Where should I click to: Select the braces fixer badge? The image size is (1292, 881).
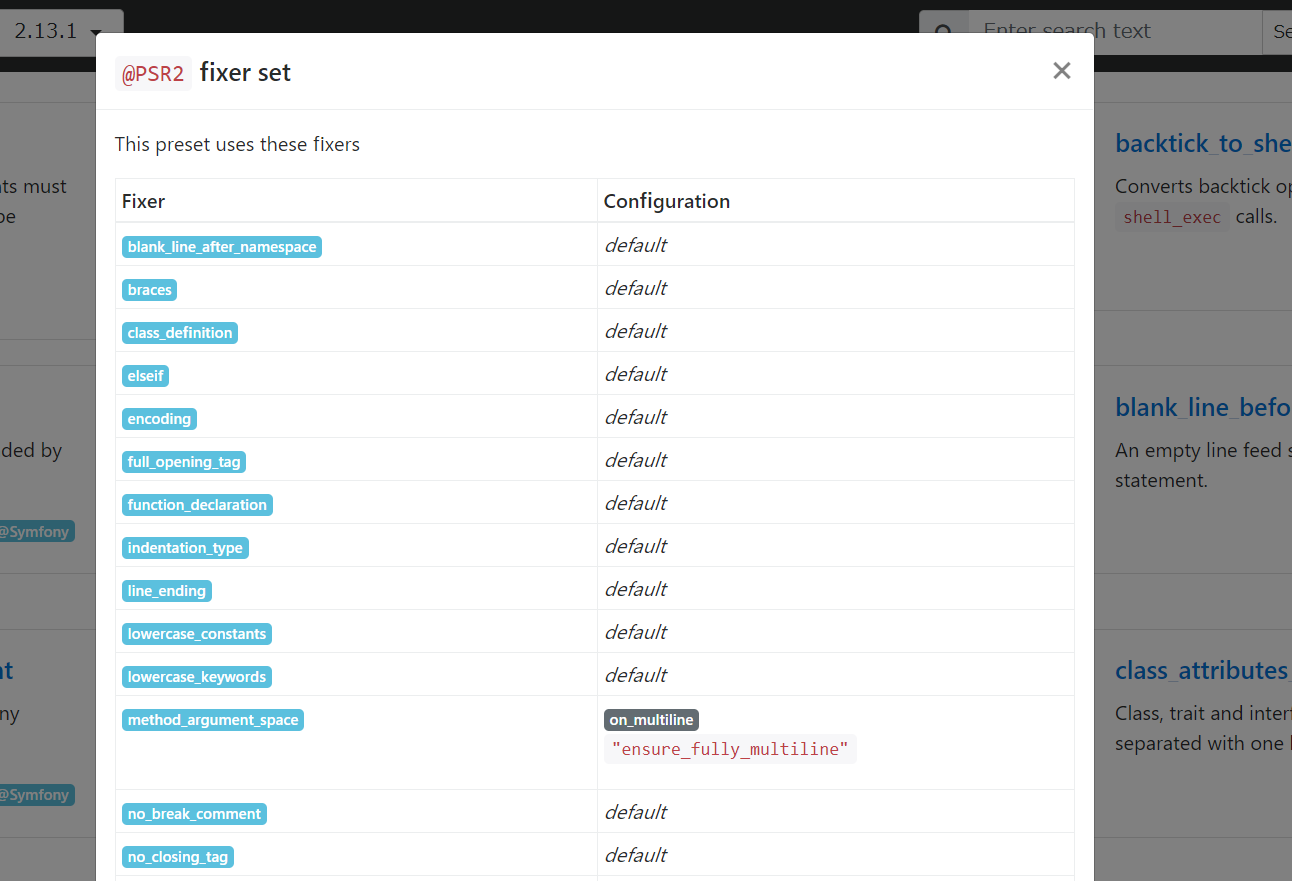[x=150, y=290]
